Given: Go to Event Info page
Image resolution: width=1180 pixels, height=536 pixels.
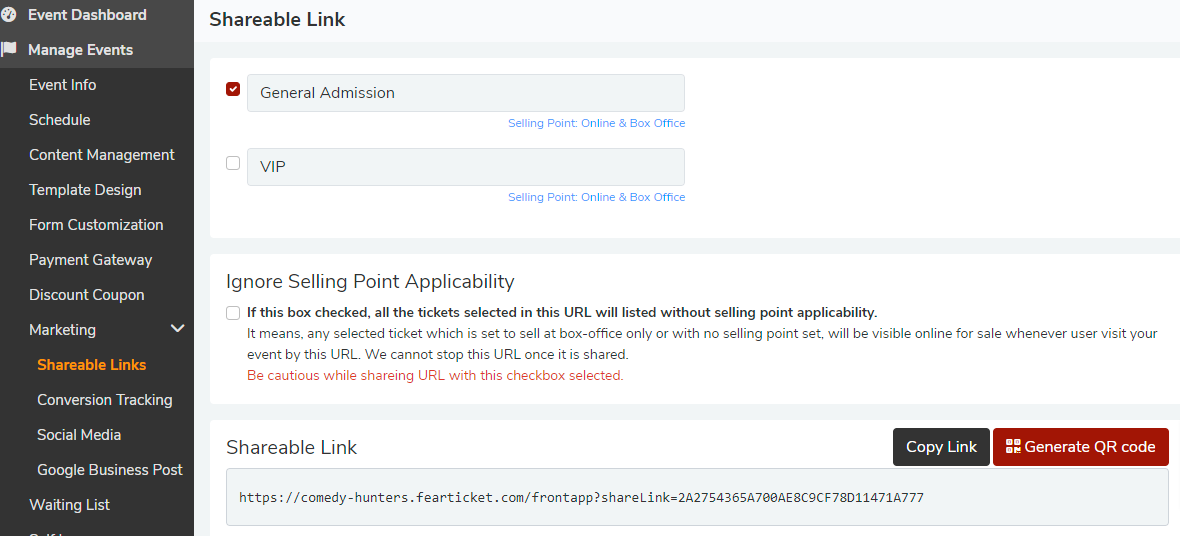Looking at the screenshot, I should (x=62, y=85).
